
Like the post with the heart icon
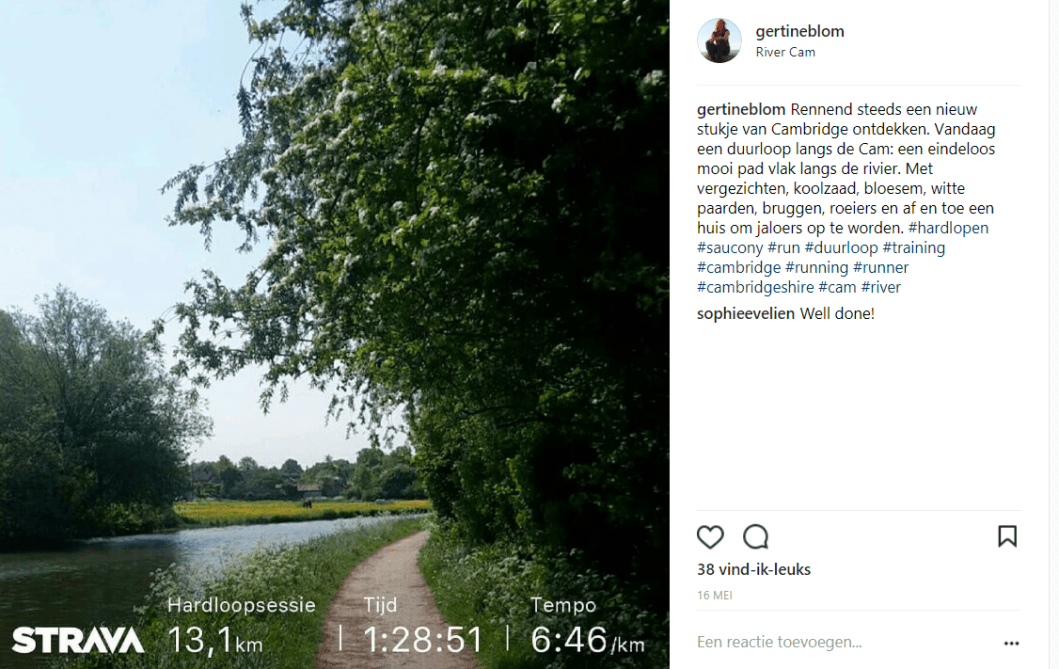(710, 537)
